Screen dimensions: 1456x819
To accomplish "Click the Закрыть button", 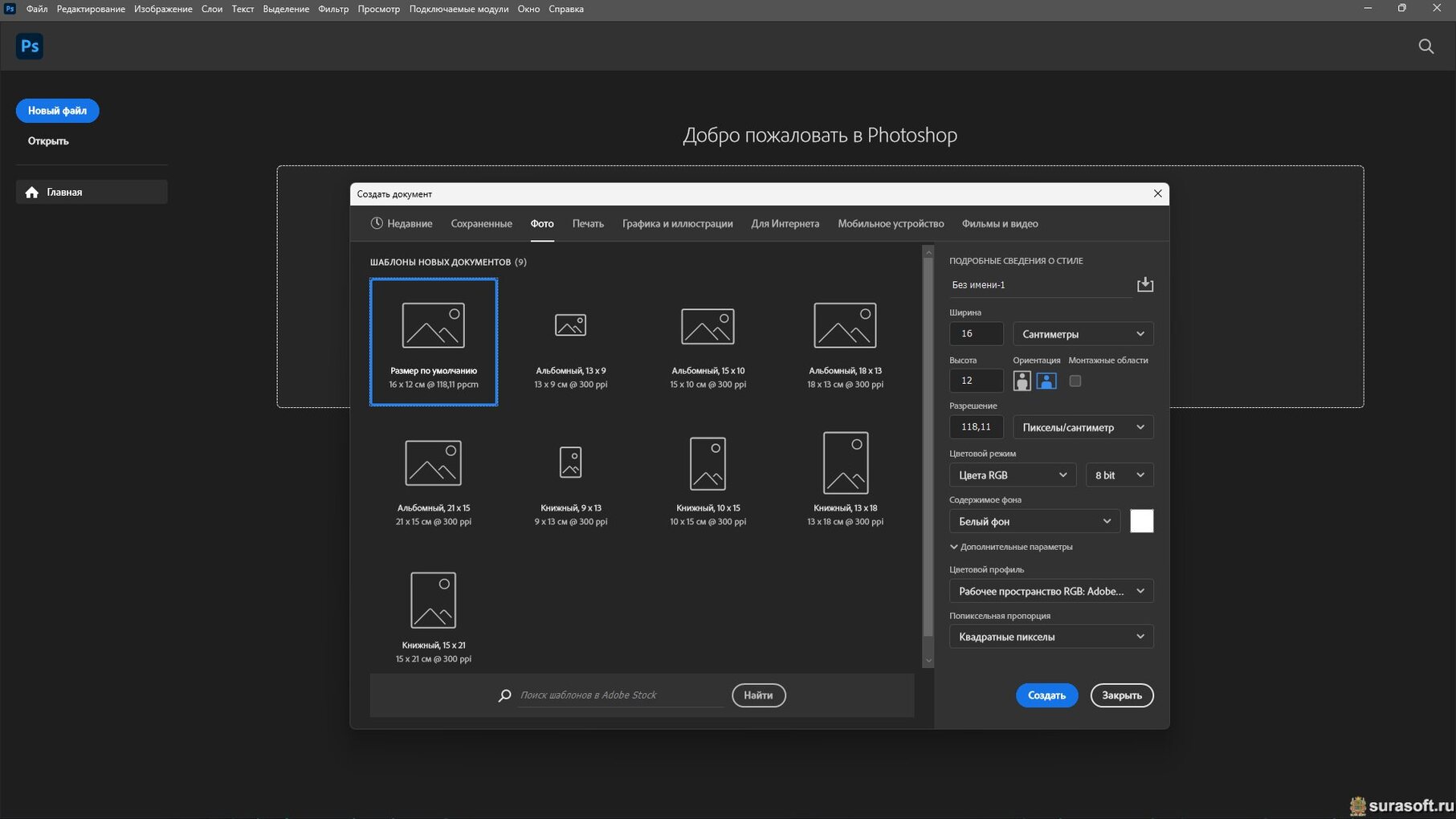I will [1122, 695].
